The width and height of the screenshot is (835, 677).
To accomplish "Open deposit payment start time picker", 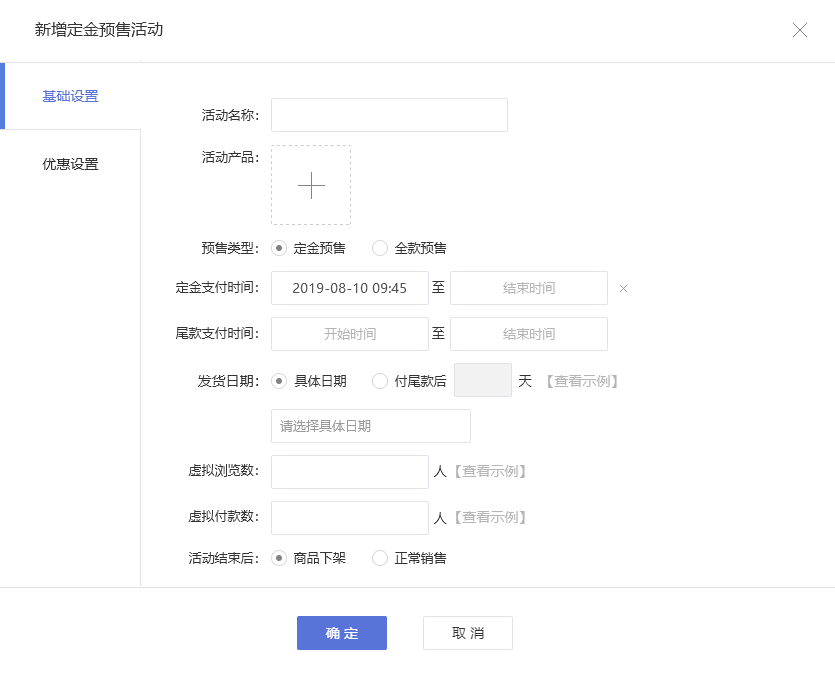I will pos(350,288).
